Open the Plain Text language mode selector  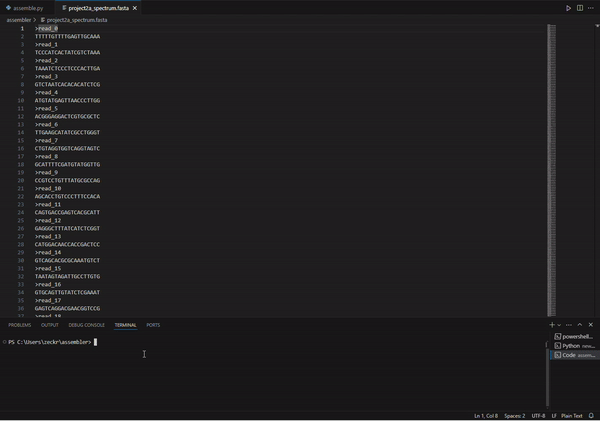[572, 415]
